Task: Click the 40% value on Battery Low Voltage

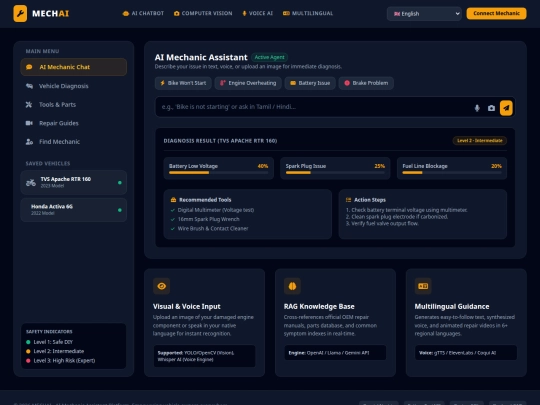Action: [263, 166]
